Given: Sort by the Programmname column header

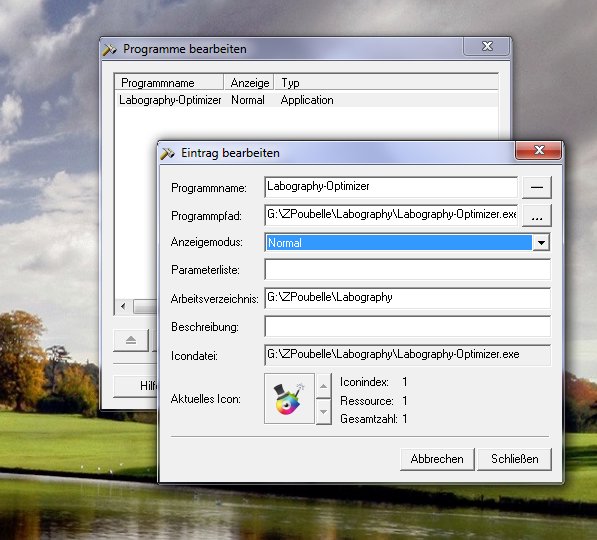Looking at the screenshot, I should [169, 83].
